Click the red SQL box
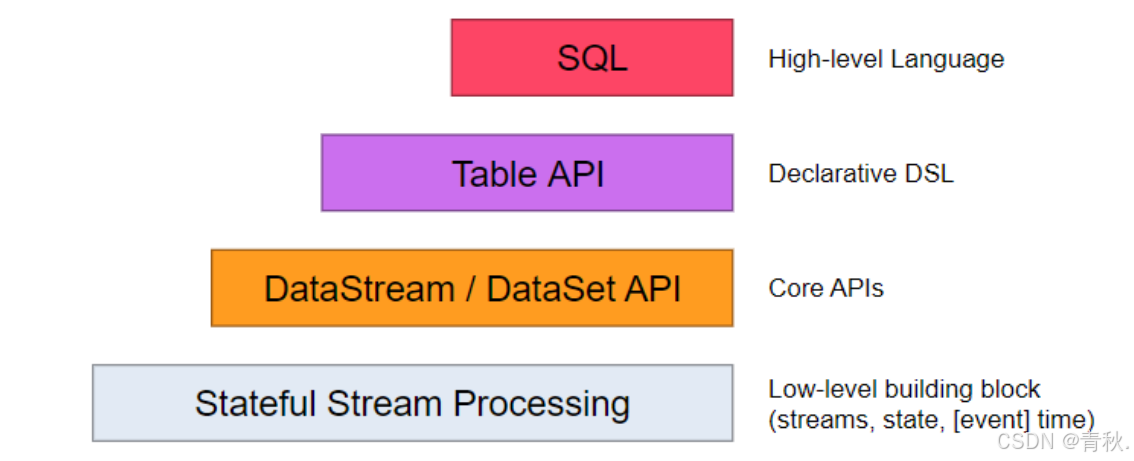This screenshot has height=461, width=1134. pyautogui.click(x=591, y=58)
